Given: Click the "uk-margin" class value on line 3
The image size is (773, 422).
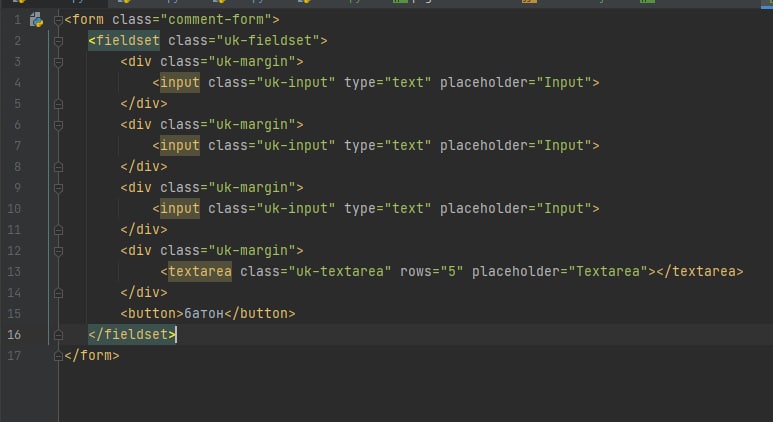Looking at the screenshot, I should [x=251, y=62].
